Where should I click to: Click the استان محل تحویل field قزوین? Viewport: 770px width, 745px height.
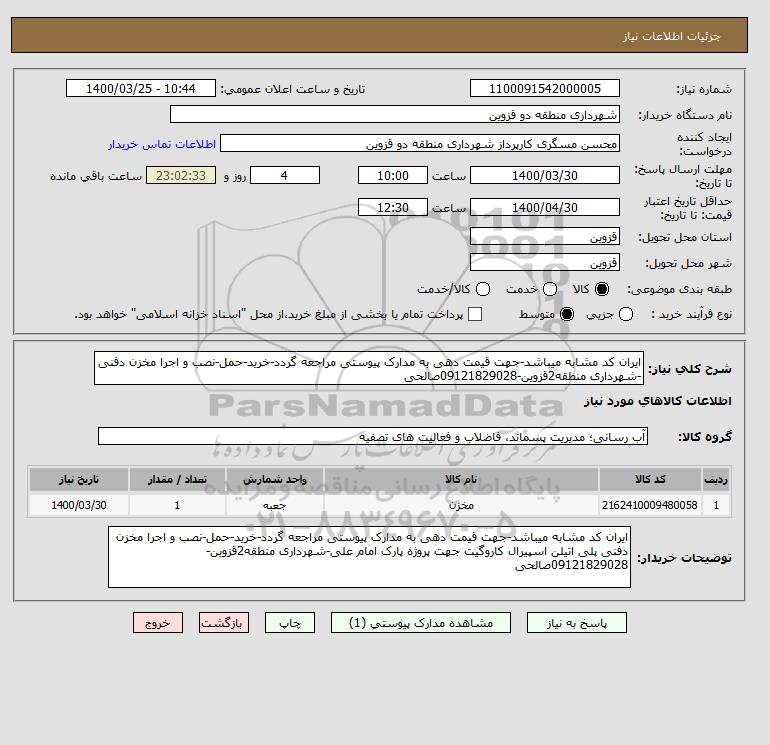[545, 237]
